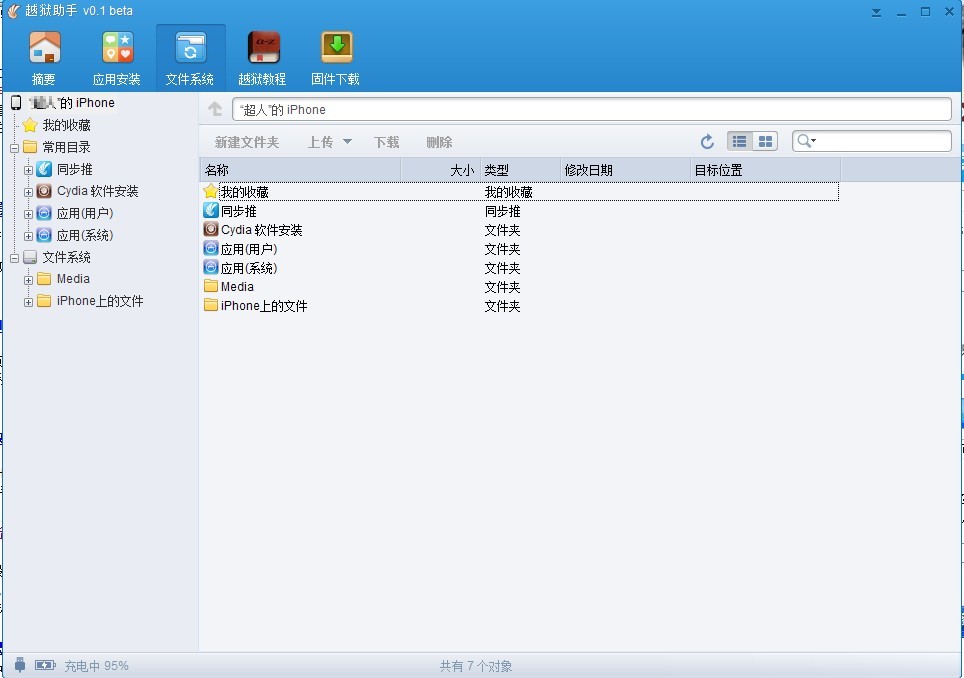Click the refresh icon in the toolbar
Image resolution: width=964 pixels, height=678 pixels.
pyautogui.click(x=707, y=142)
